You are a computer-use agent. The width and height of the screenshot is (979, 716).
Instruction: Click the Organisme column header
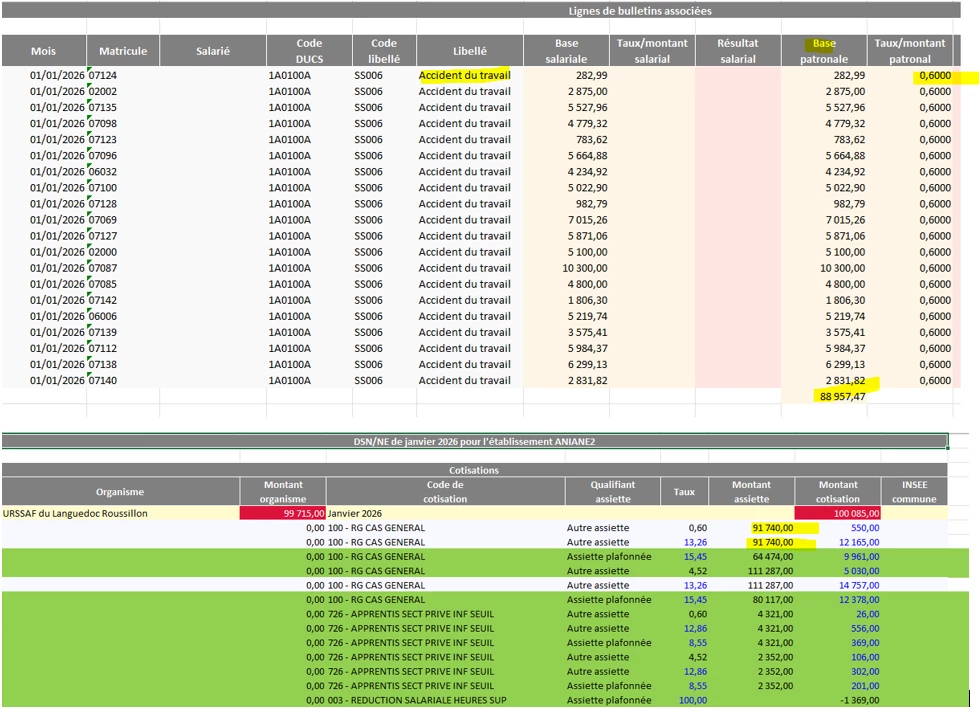click(x=120, y=492)
